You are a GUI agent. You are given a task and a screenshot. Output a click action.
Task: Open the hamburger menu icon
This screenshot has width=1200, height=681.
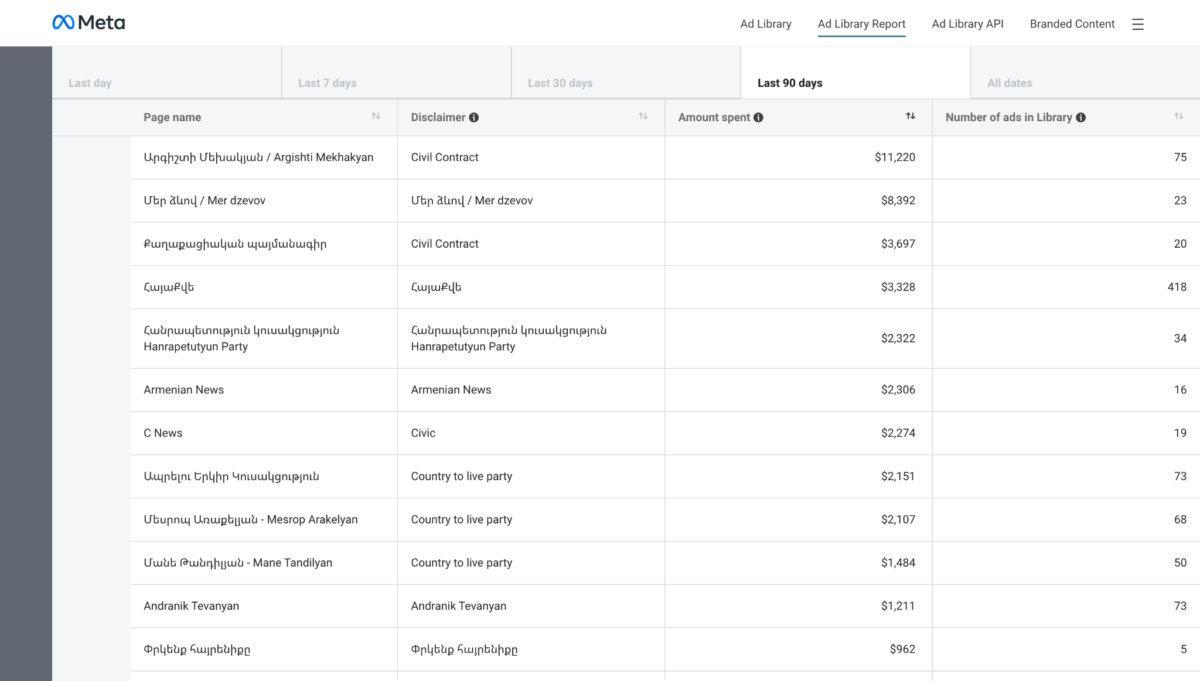[x=1138, y=24]
